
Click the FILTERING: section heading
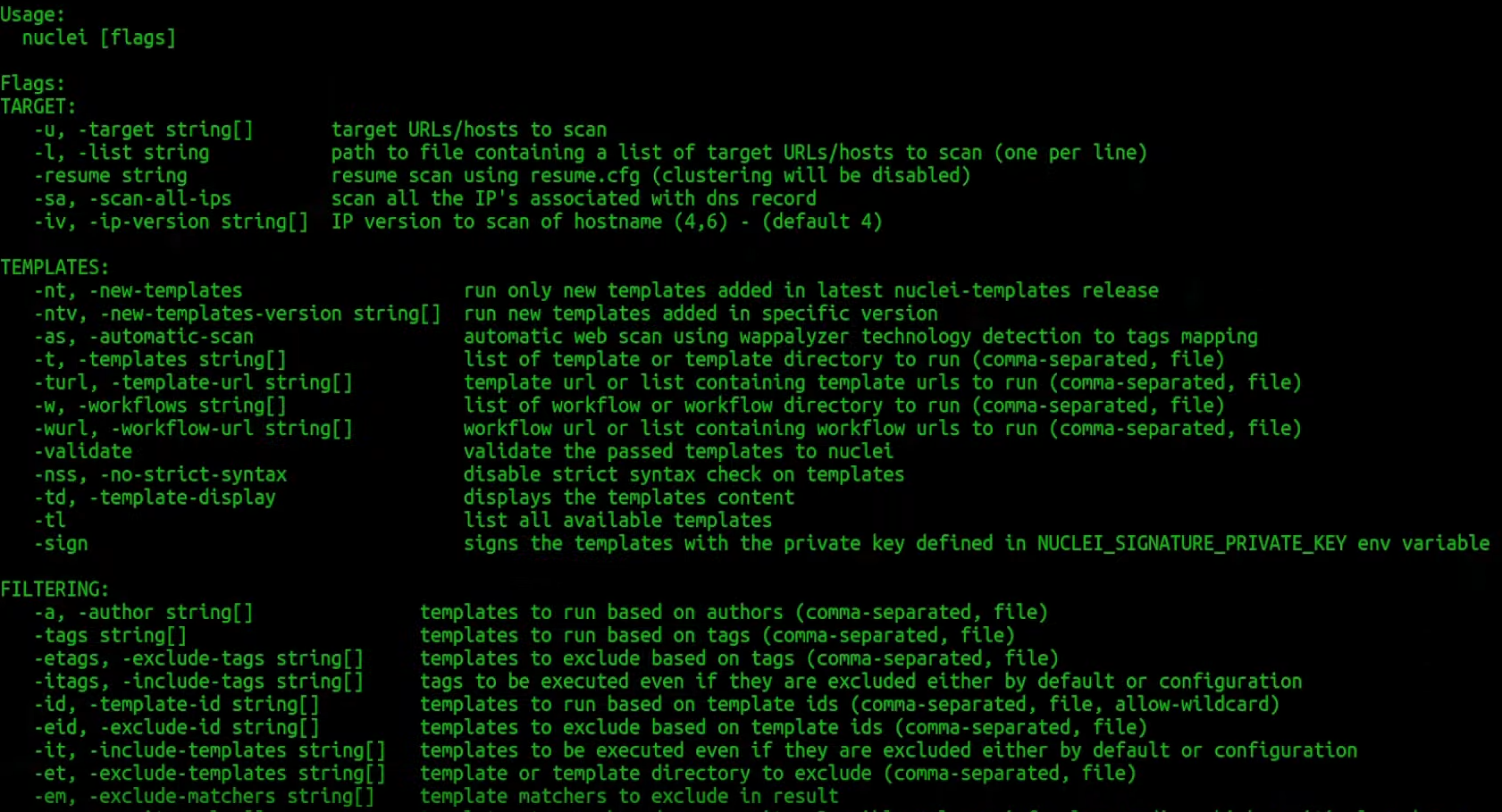[x=55, y=590]
